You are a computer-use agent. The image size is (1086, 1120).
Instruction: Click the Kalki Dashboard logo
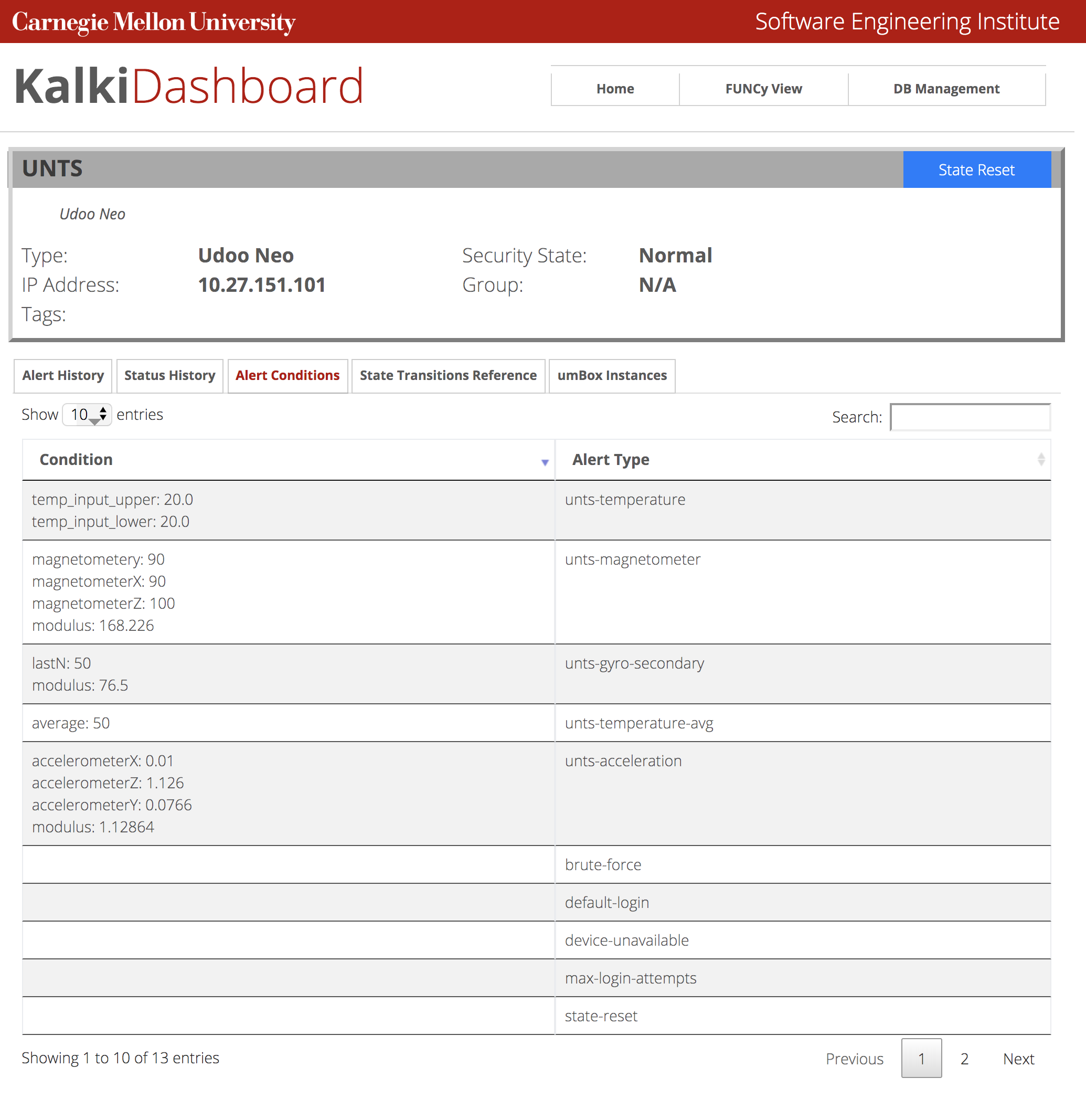(x=188, y=86)
